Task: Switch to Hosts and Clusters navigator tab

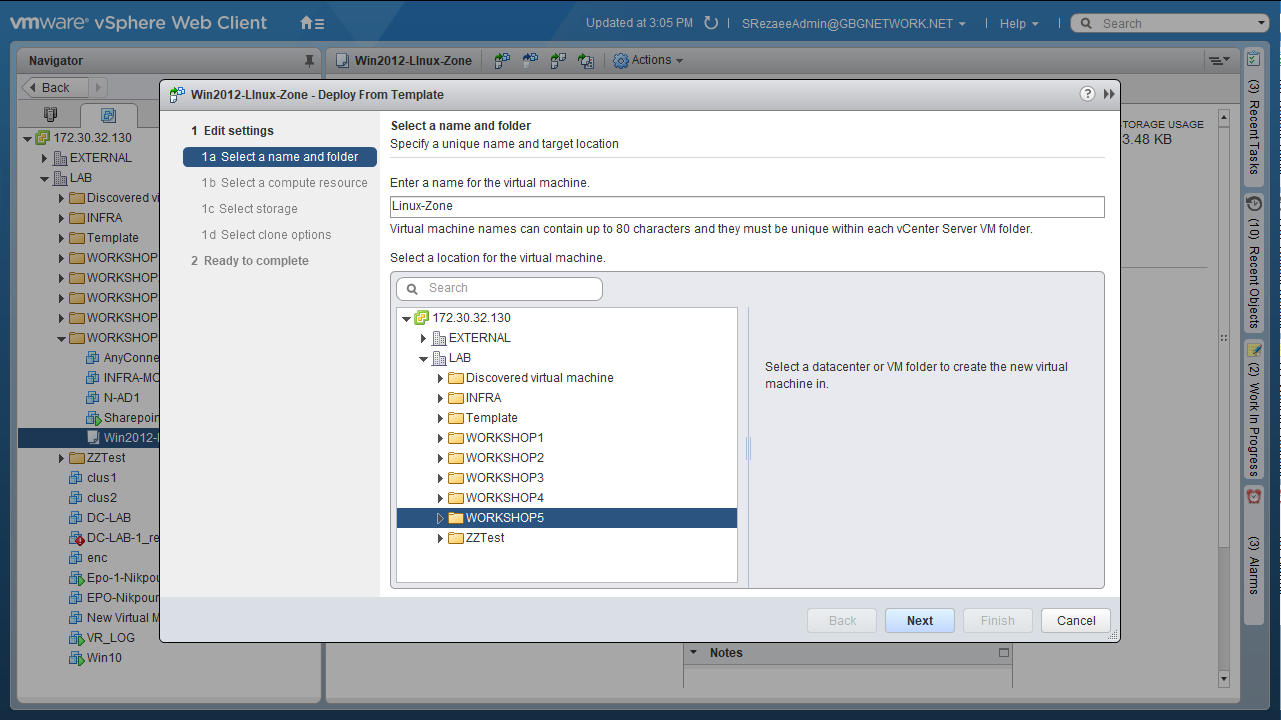Action: (x=51, y=115)
